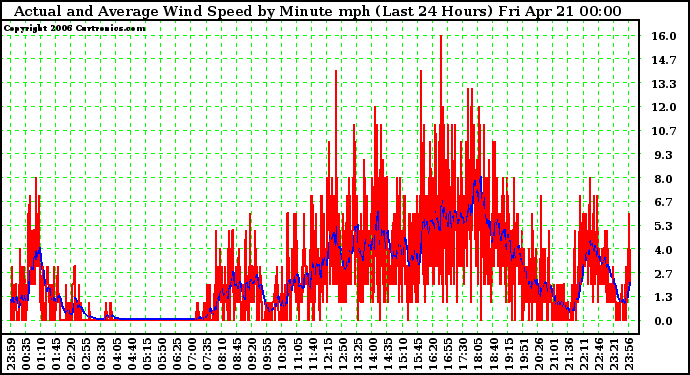690x375 pixels.
Task: Click the 4.0 y-axis label
Action: pyautogui.click(x=664, y=250)
